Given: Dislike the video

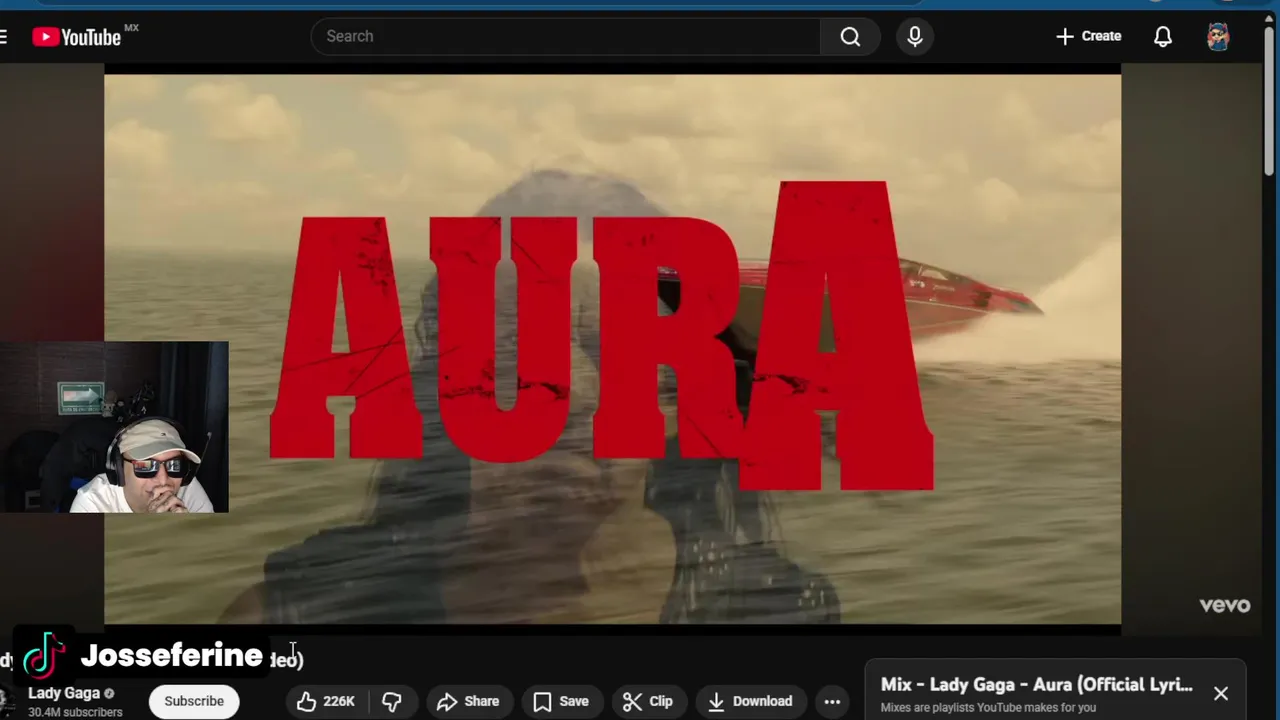Looking at the screenshot, I should pos(392,701).
